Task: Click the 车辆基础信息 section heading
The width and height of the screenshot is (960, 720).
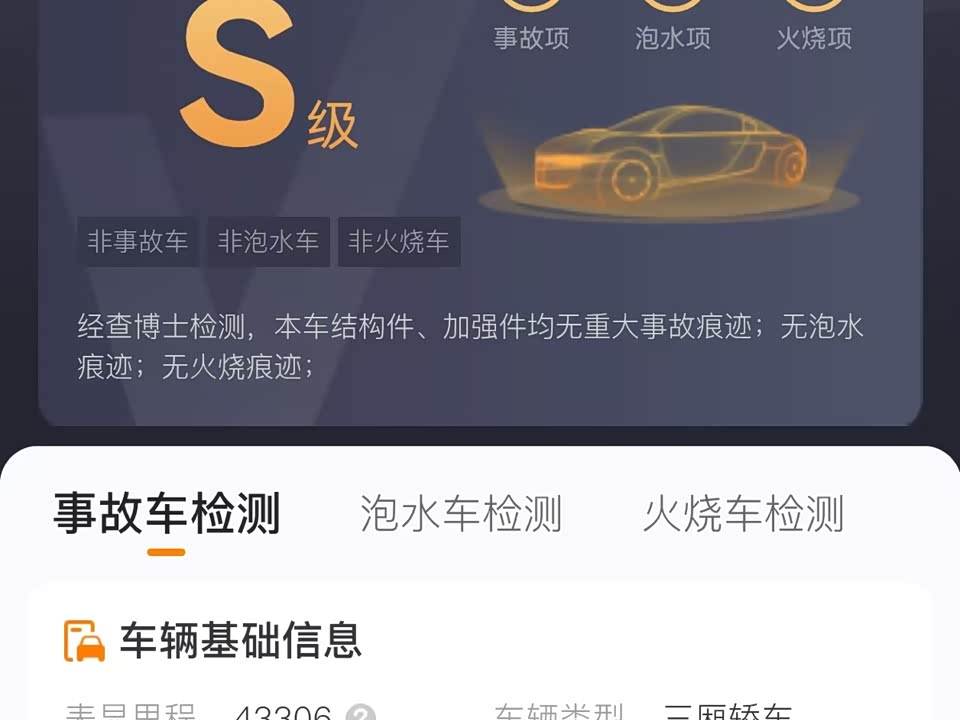Action: pyautogui.click(x=241, y=640)
